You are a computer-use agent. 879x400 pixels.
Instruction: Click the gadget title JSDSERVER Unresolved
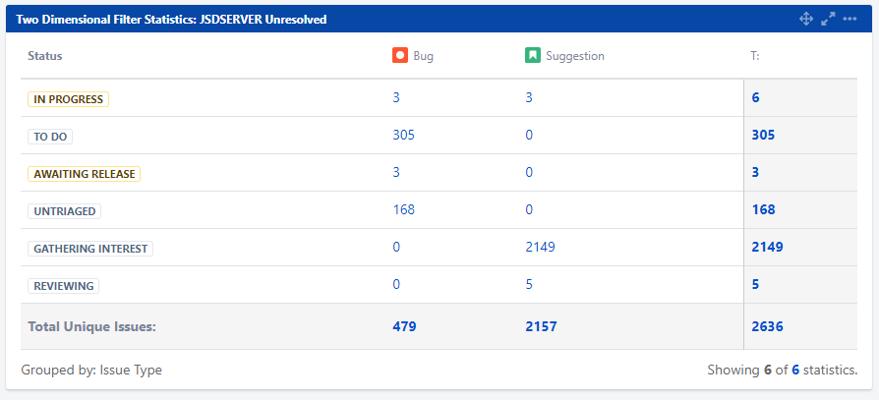click(172, 20)
